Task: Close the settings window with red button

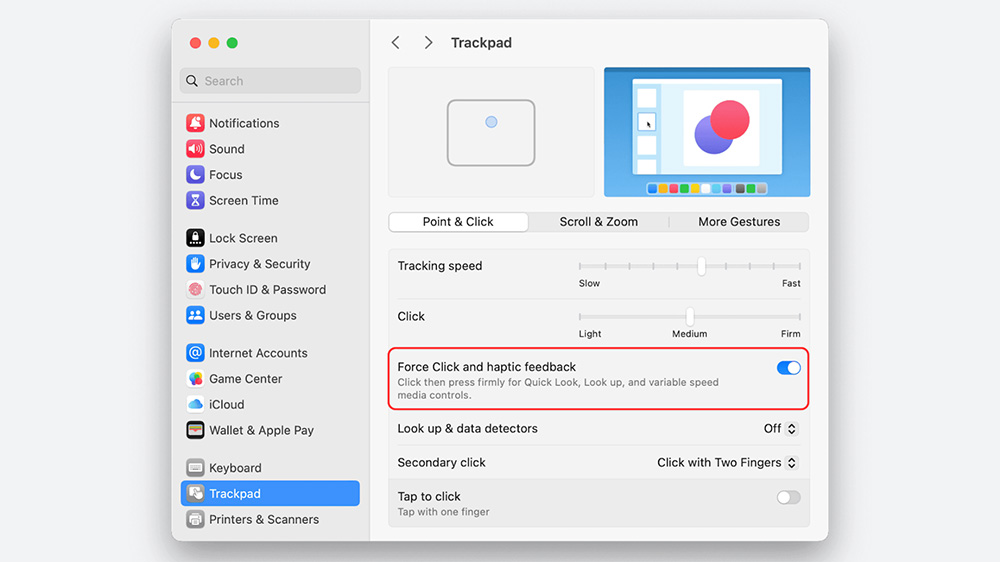Action: 196,43
